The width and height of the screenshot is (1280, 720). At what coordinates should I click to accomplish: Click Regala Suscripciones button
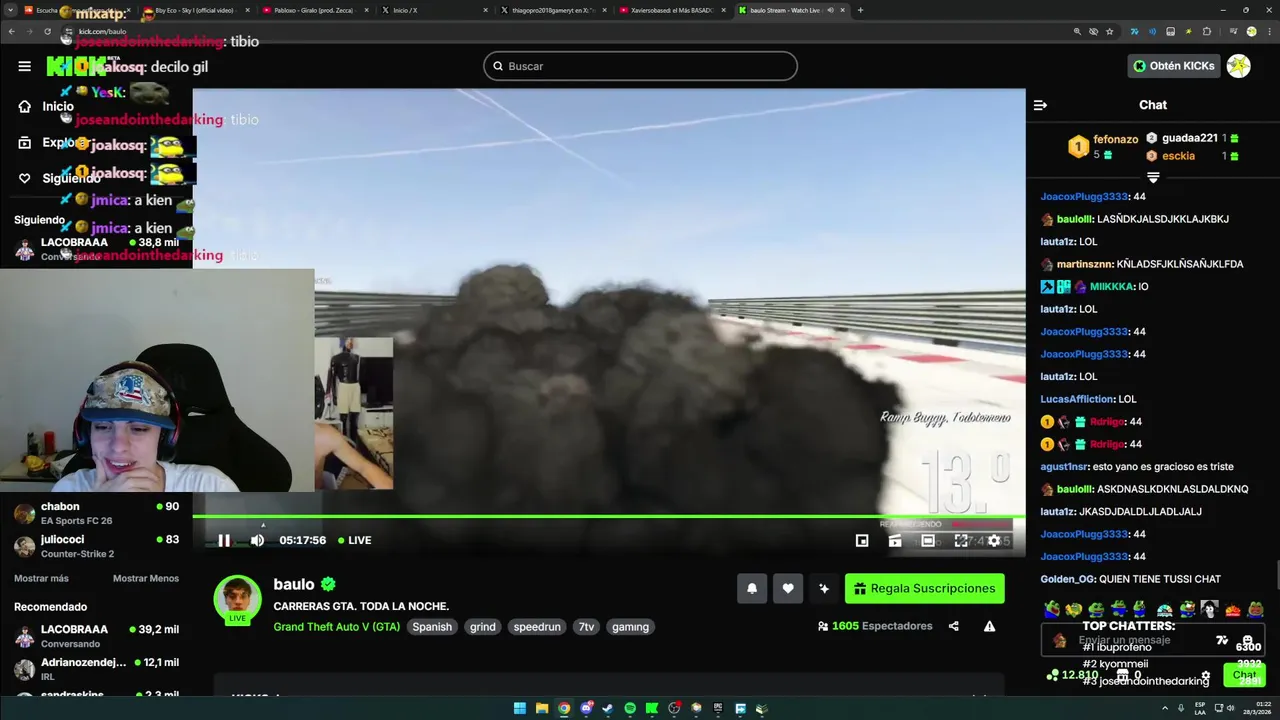(925, 588)
